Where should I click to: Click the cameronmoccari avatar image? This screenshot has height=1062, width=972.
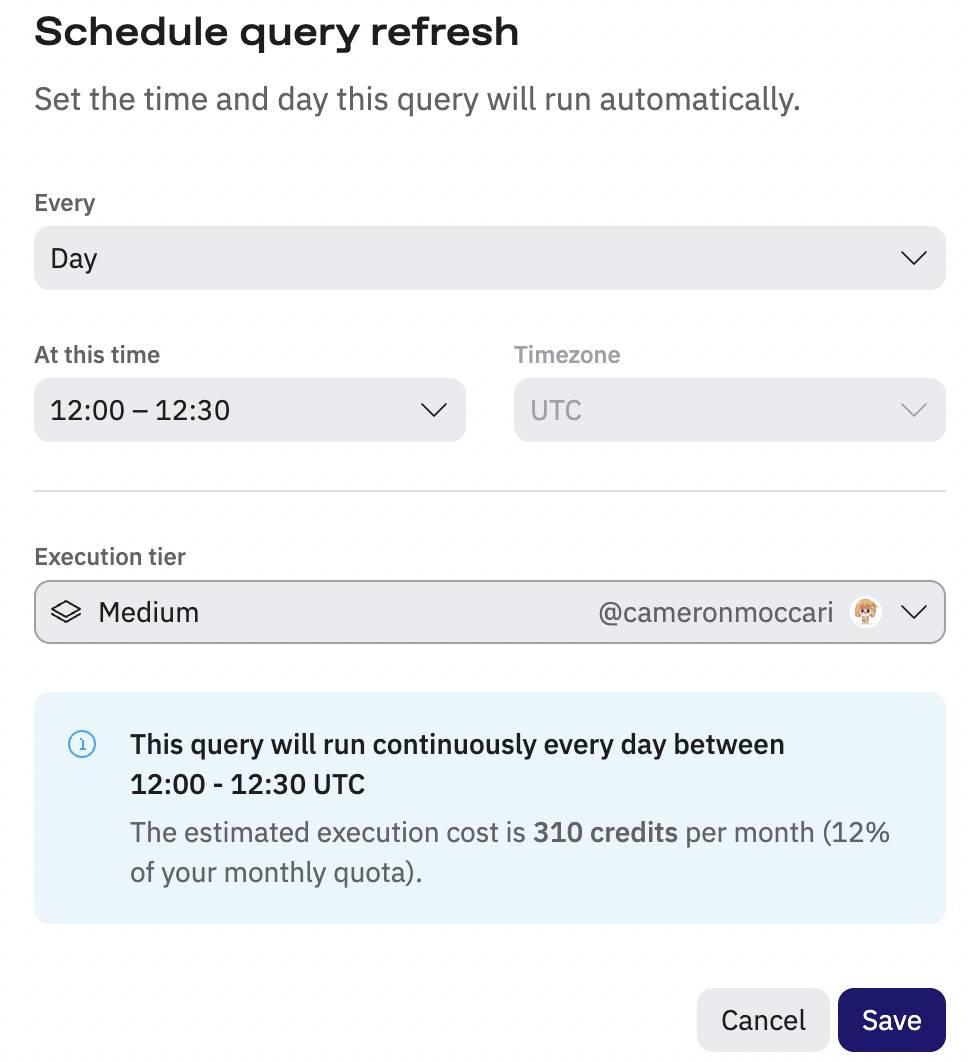click(866, 612)
